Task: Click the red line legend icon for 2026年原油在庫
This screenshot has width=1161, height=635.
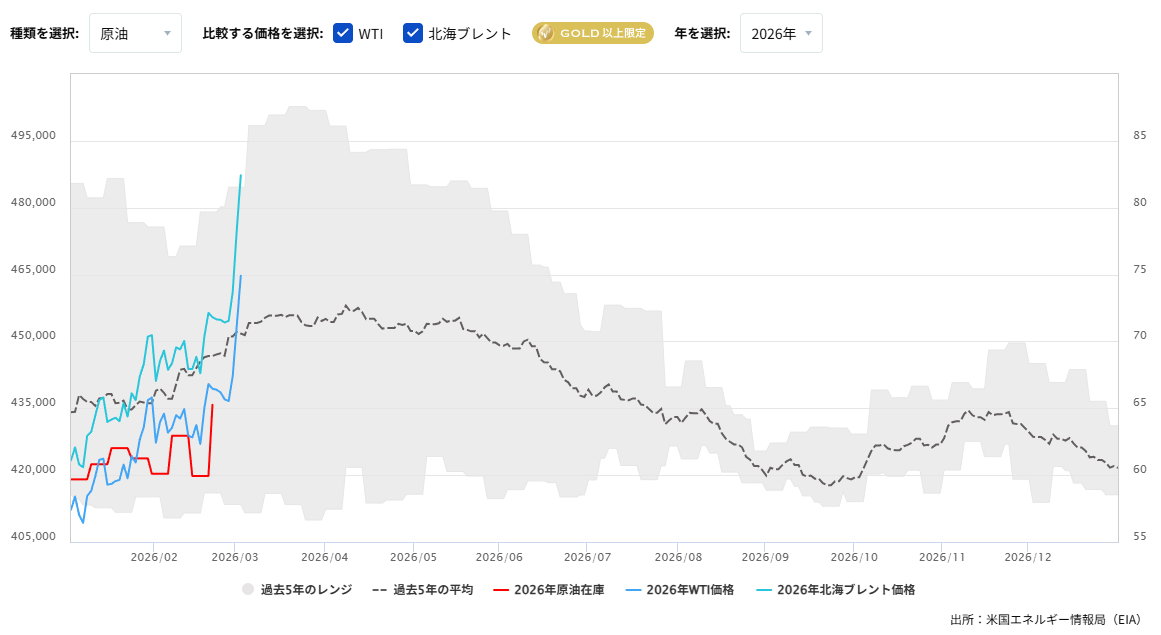Action: (502, 589)
